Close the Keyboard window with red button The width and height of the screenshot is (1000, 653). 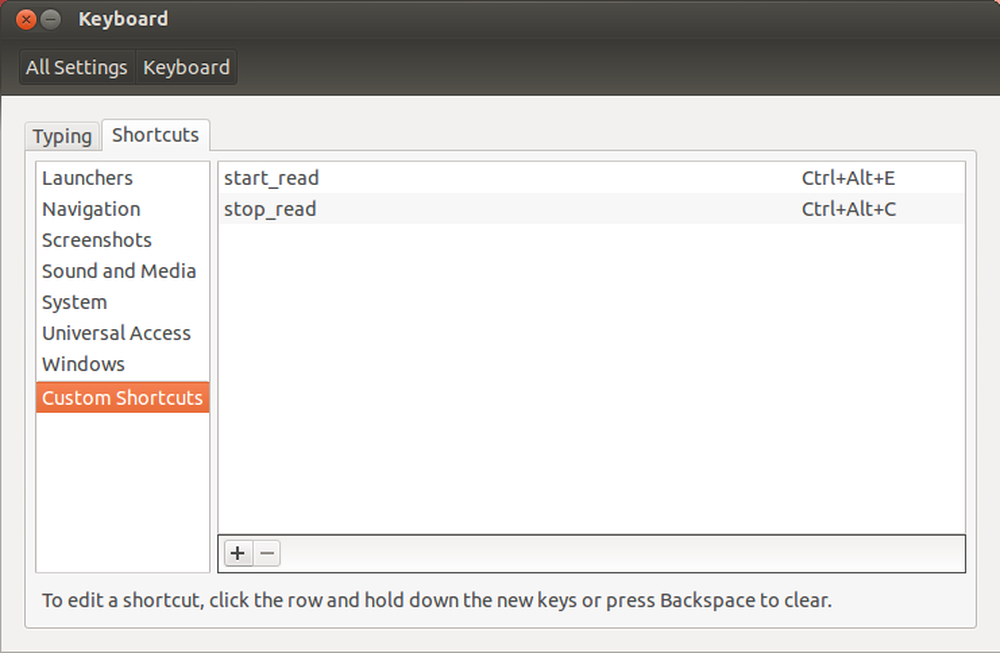point(26,19)
